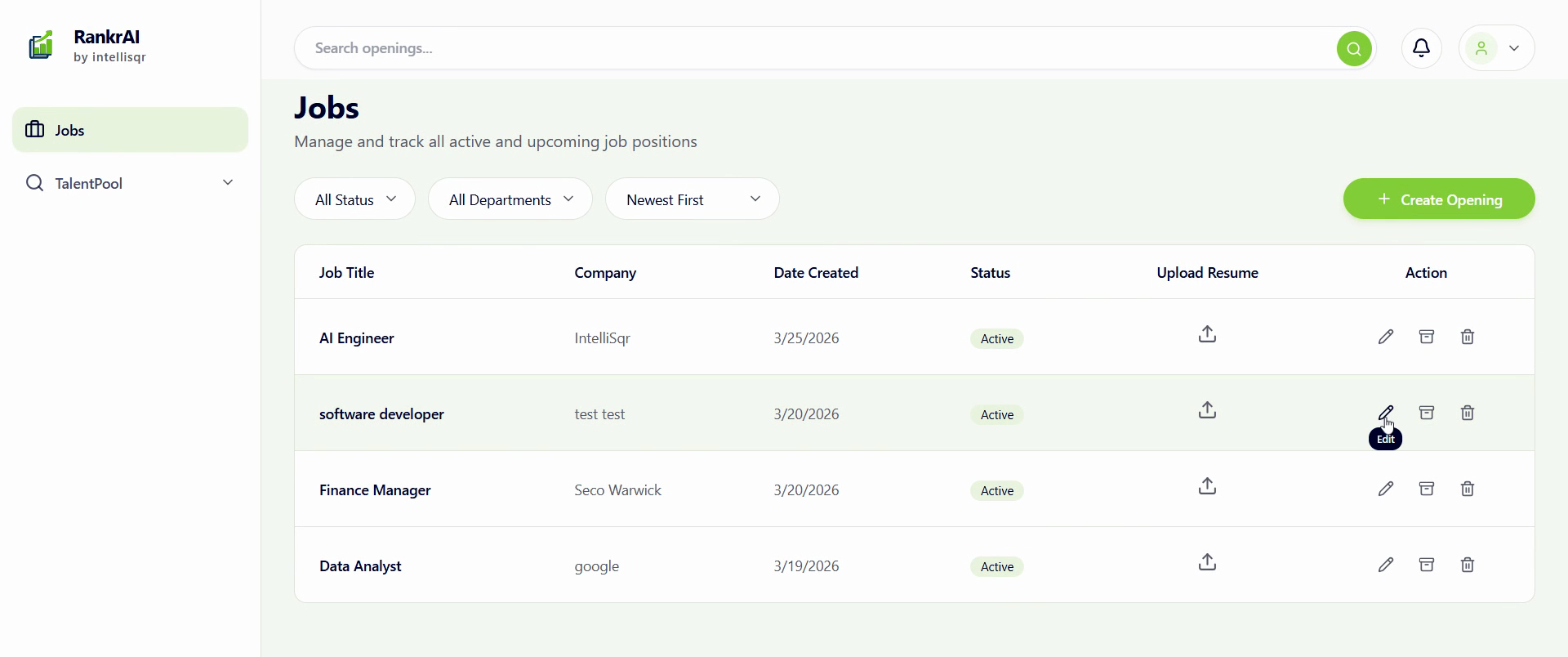Click the green search icon button
Screen dimensions: 1568x657
click(x=1353, y=49)
